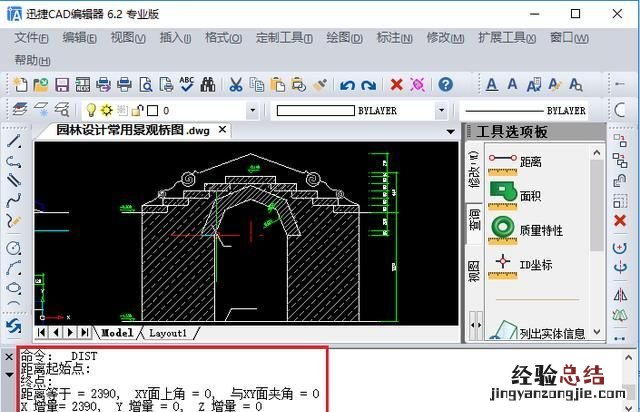
Task: Click layer color square swatch
Action: point(153,110)
